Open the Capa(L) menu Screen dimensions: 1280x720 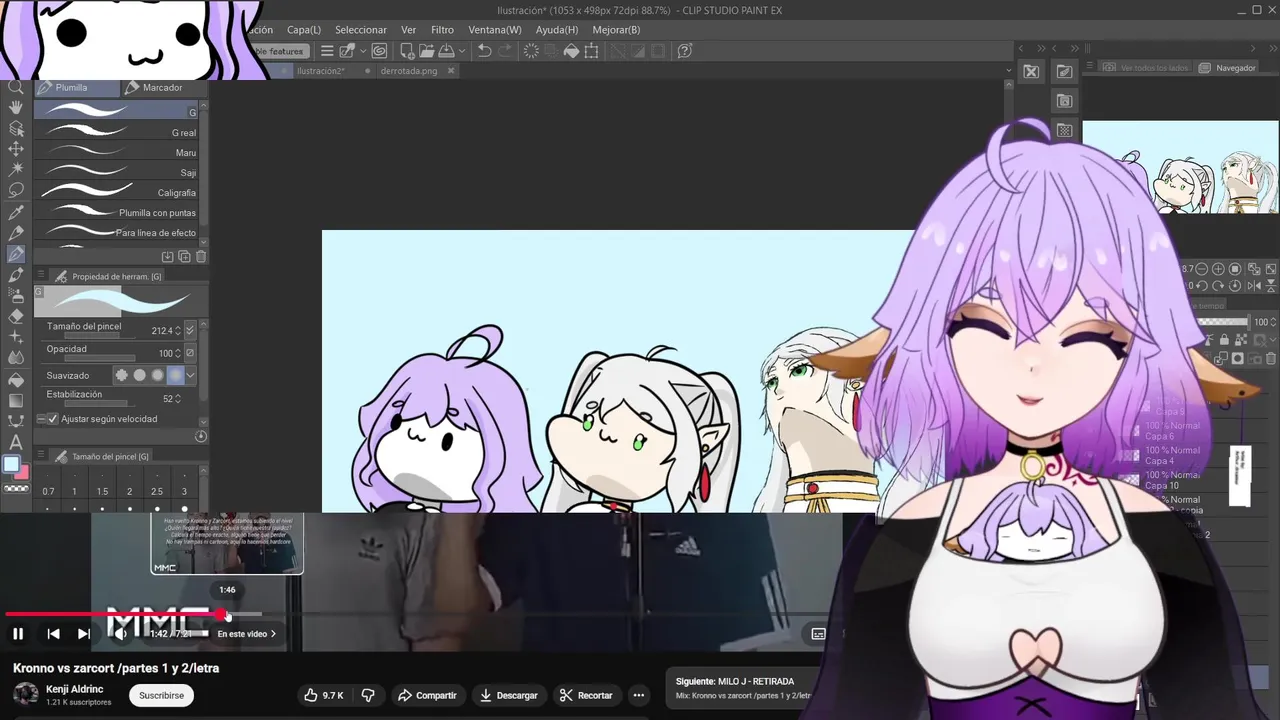304,30
